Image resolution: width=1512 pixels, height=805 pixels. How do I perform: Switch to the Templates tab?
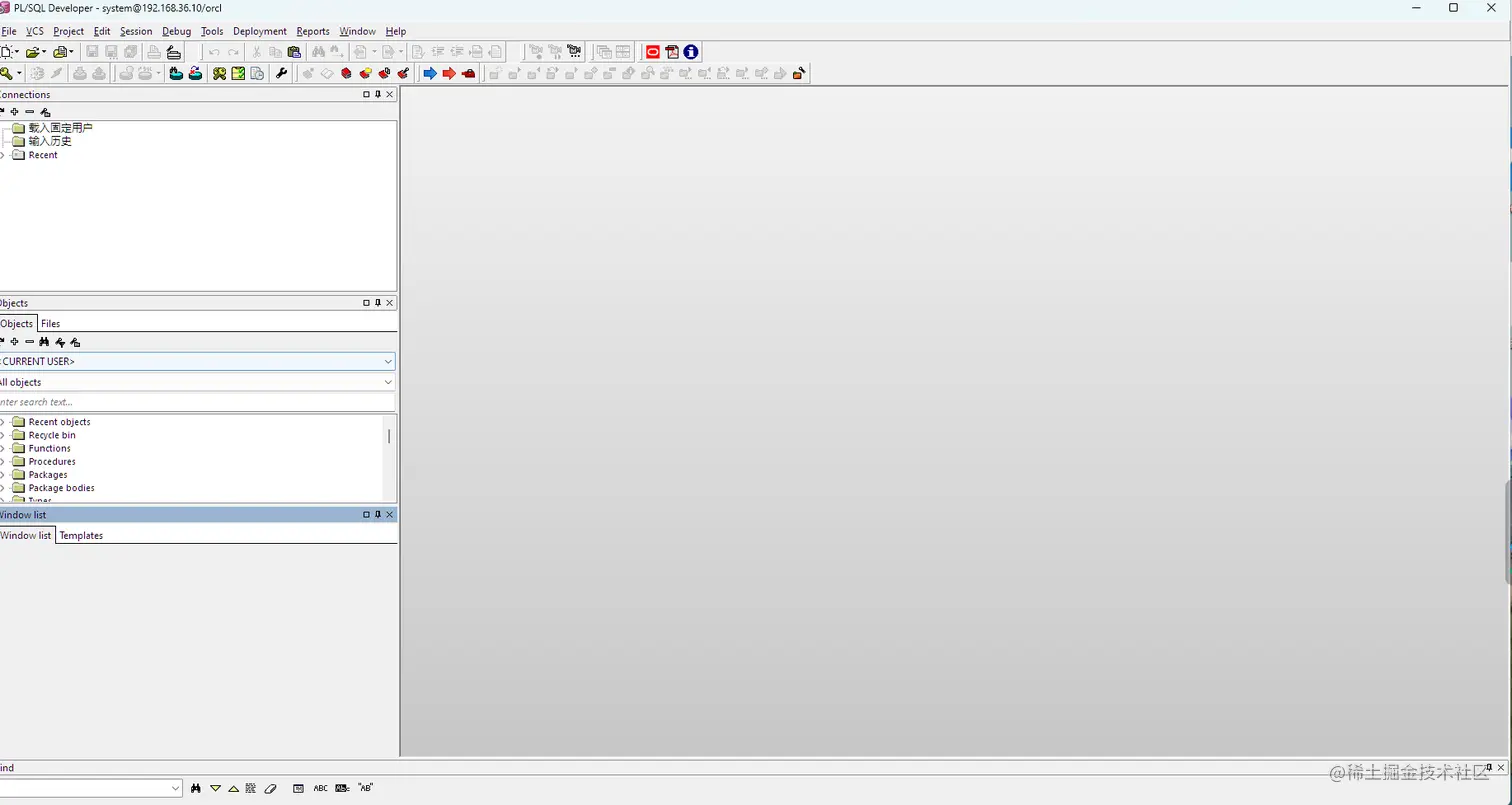[81, 535]
